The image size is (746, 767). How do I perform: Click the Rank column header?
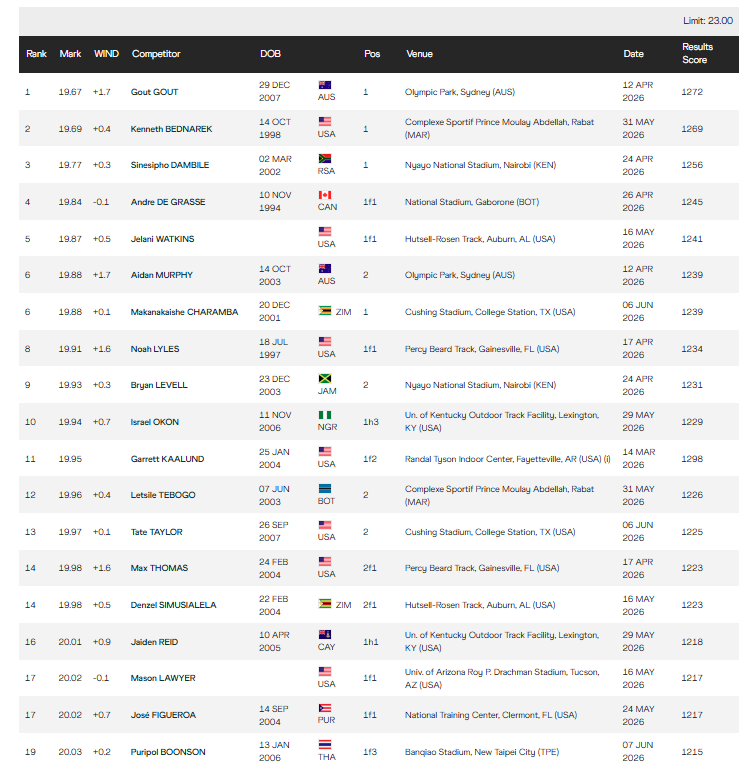point(36,54)
